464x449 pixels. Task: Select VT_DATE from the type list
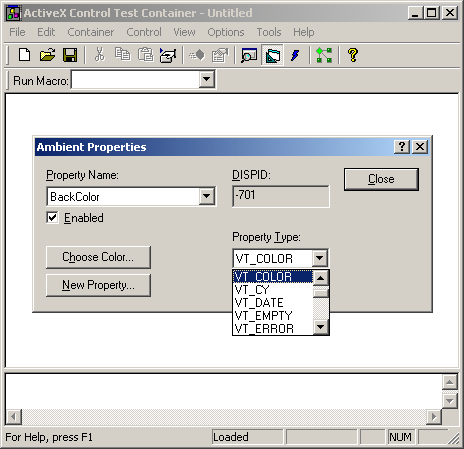273,303
